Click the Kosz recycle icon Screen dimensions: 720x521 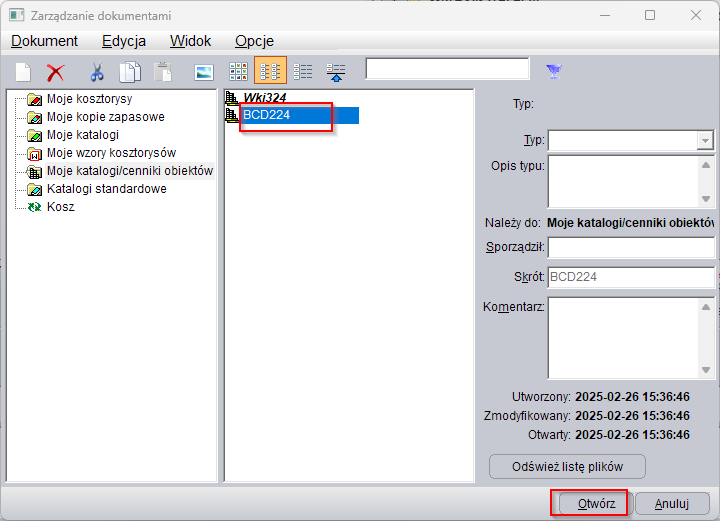pos(34,207)
